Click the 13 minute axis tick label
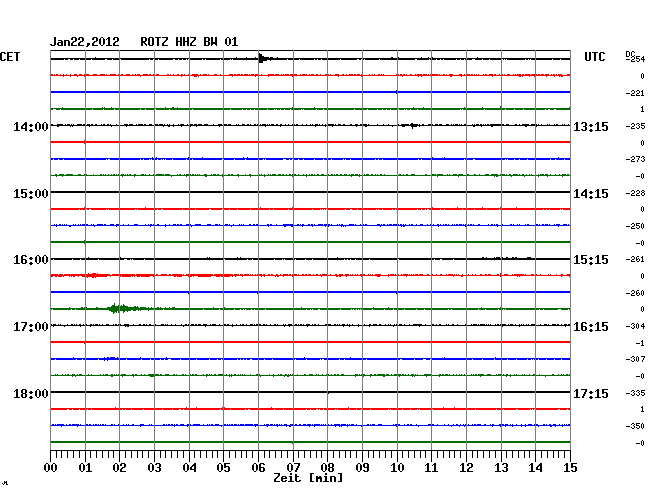 pyautogui.click(x=501, y=468)
